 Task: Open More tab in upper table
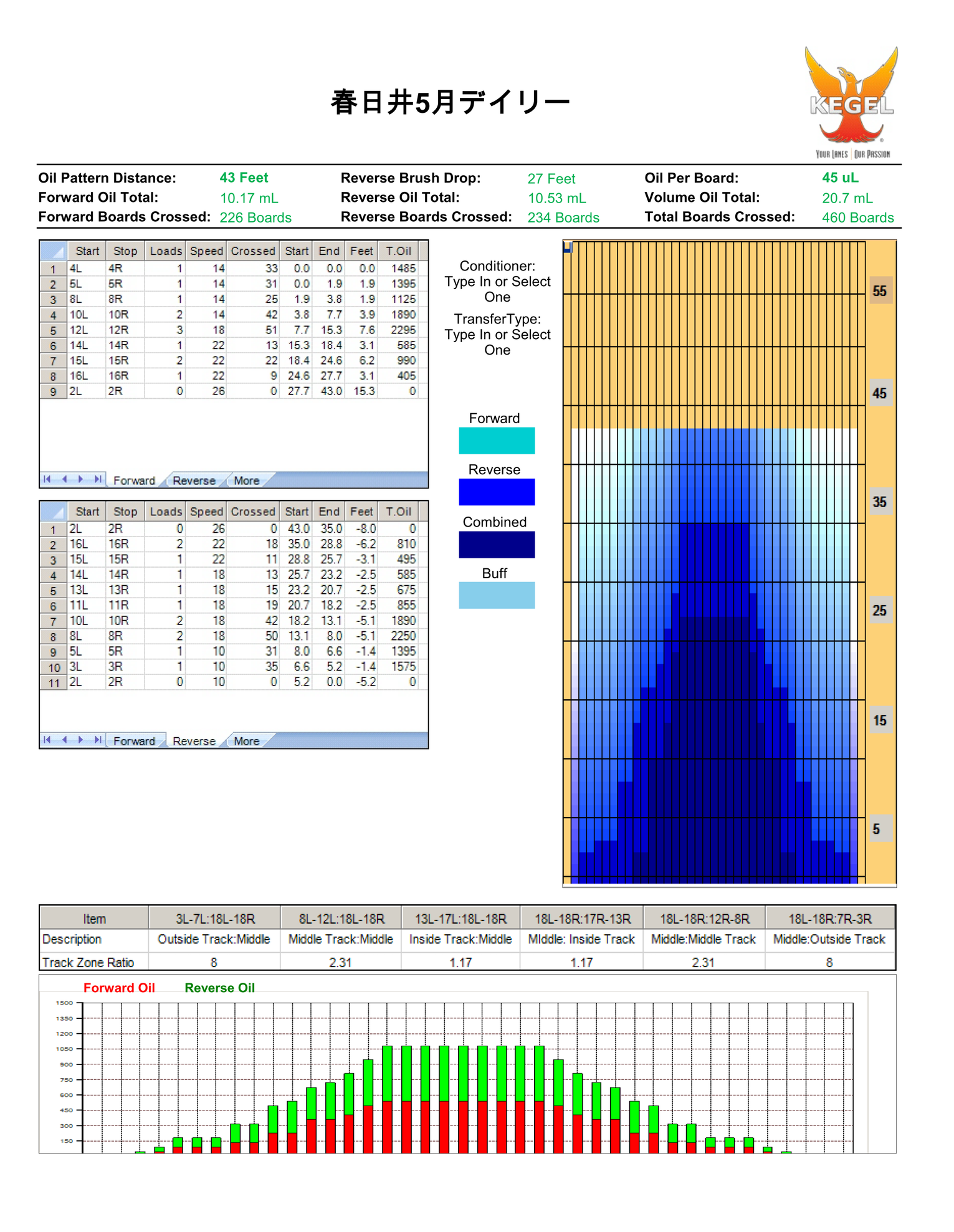(x=247, y=480)
